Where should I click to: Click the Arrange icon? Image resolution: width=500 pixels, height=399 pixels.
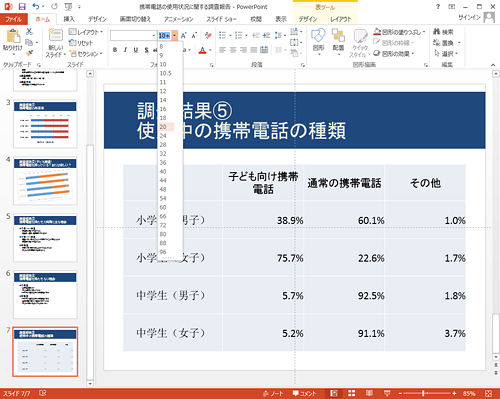pyautogui.click(x=338, y=35)
